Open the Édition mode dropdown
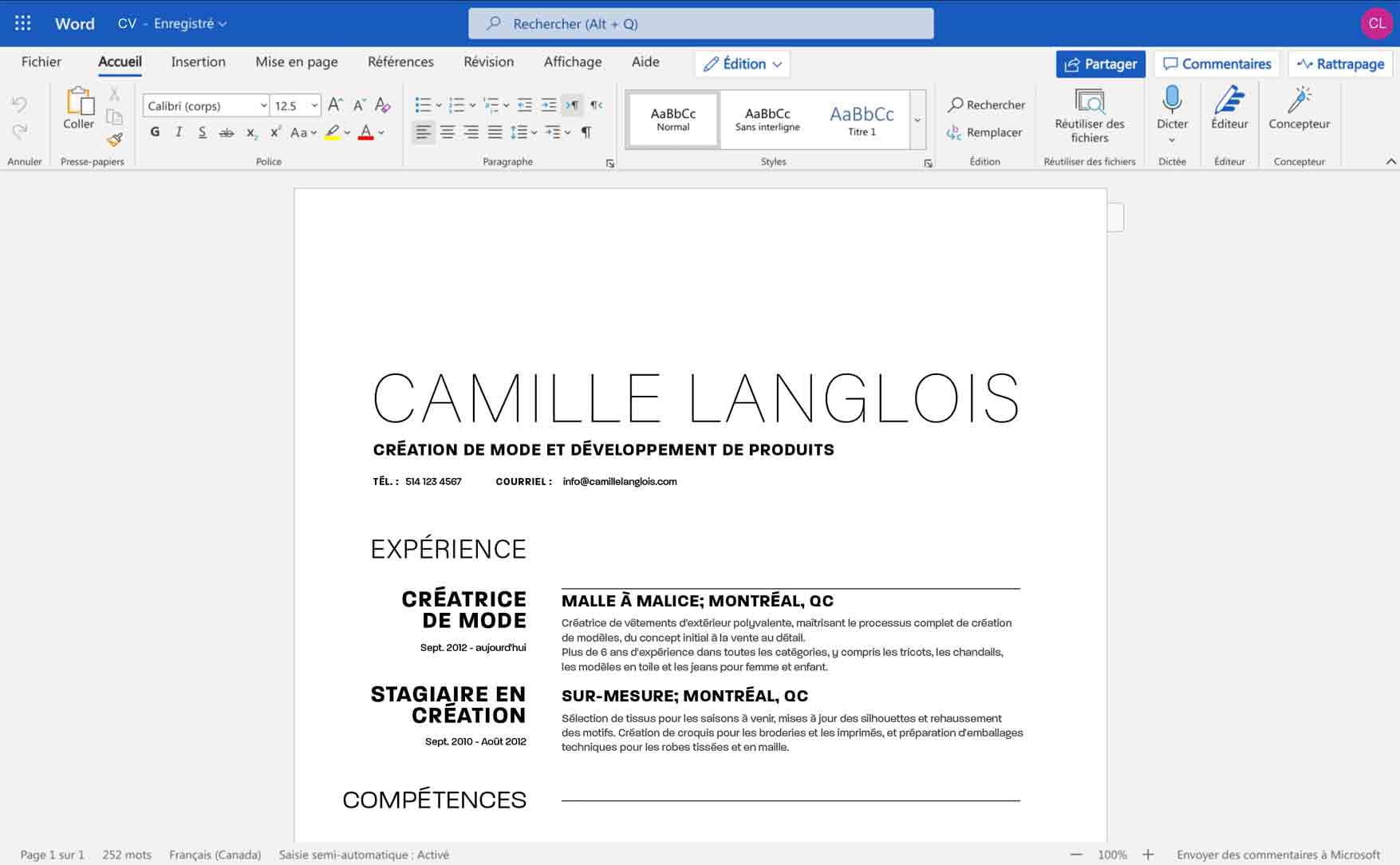Screen dimensions: 1400x865 (743, 64)
